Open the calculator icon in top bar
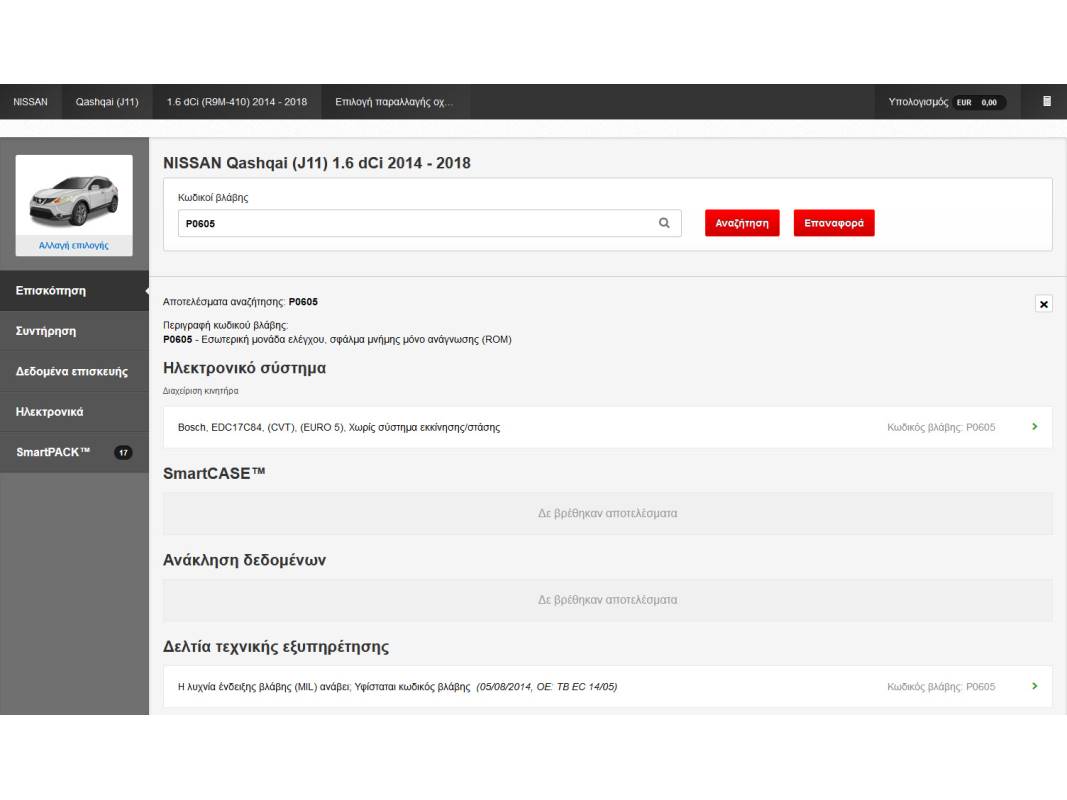Image resolution: width=1067 pixels, height=800 pixels. (x=1047, y=101)
